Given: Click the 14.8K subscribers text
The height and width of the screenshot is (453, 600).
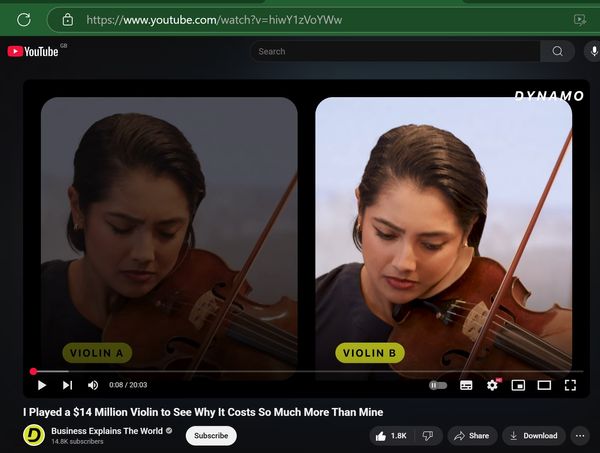Looking at the screenshot, I should (77, 442).
